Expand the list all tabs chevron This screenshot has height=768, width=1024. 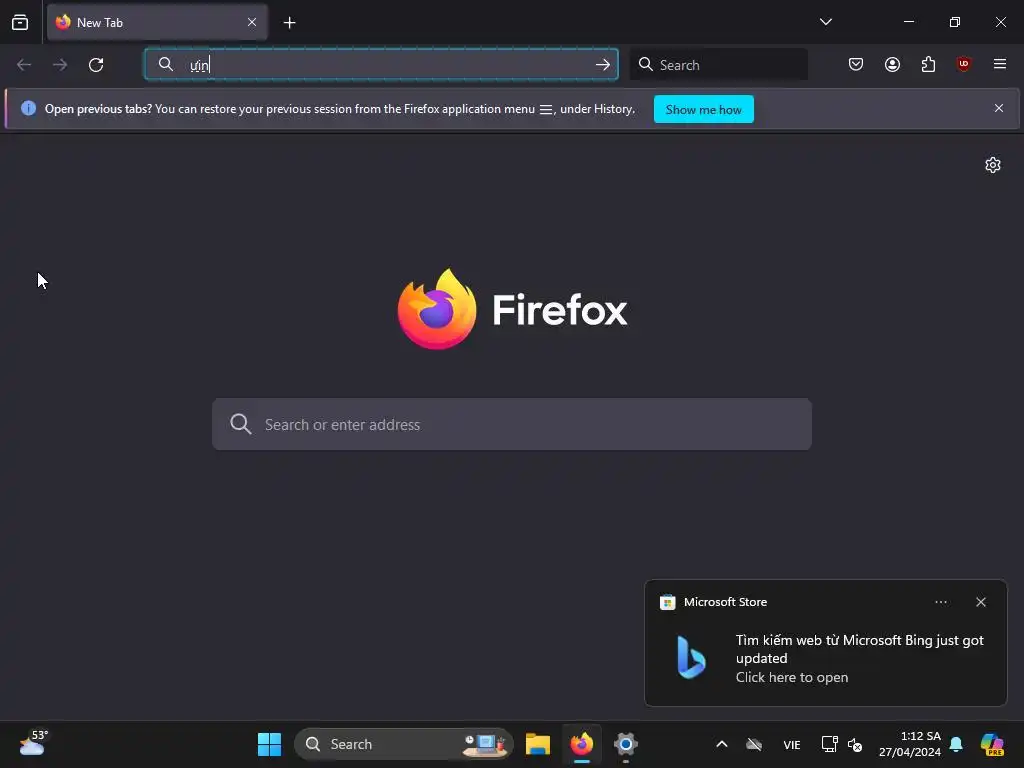pos(825,22)
